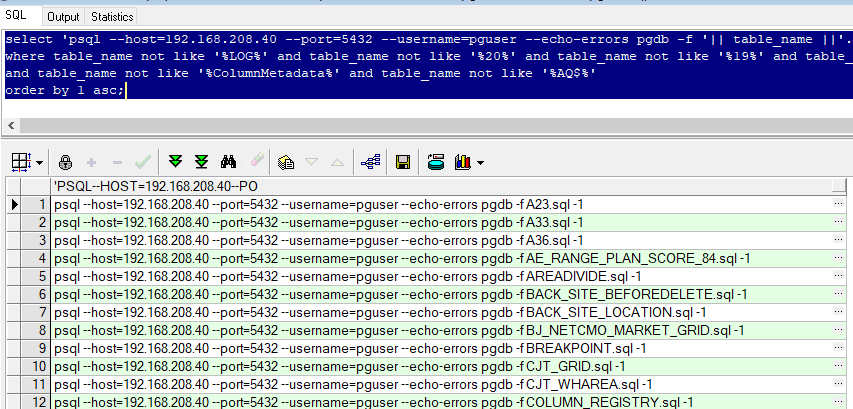Click the editor line starting with 'select 'psql --host'
853x409 pixels.
point(429,39)
